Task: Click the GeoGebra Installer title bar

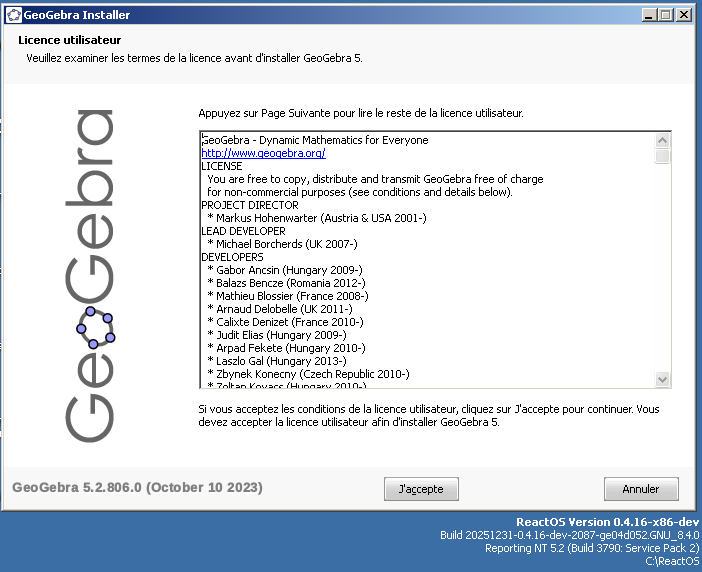Action: [300, 15]
